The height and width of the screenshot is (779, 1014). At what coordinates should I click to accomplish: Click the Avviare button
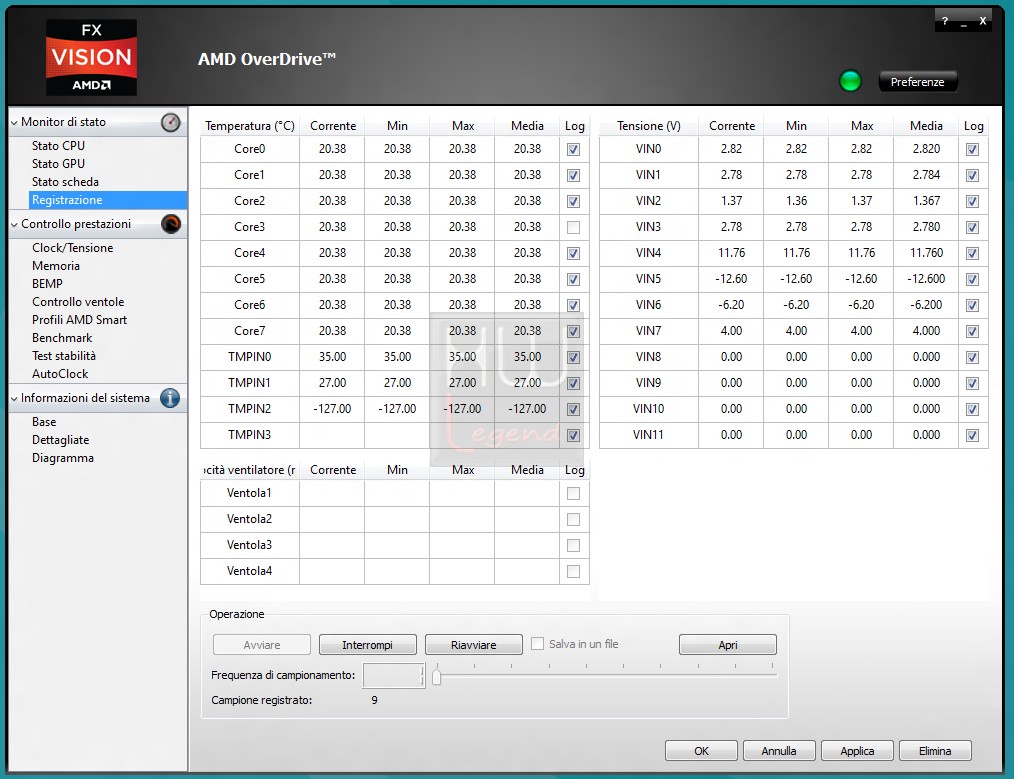click(262, 645)
